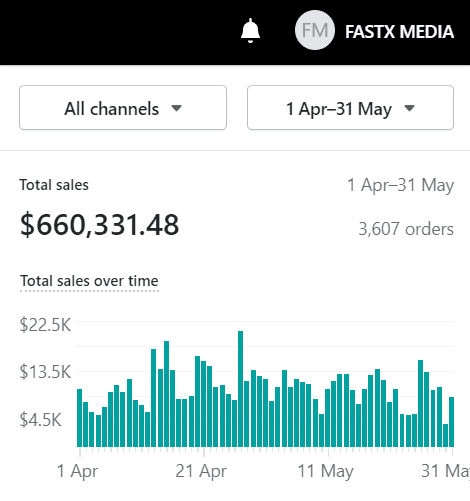Click the 3,607 orders text
Screen dimensions: 470x501
pos(406,229)
